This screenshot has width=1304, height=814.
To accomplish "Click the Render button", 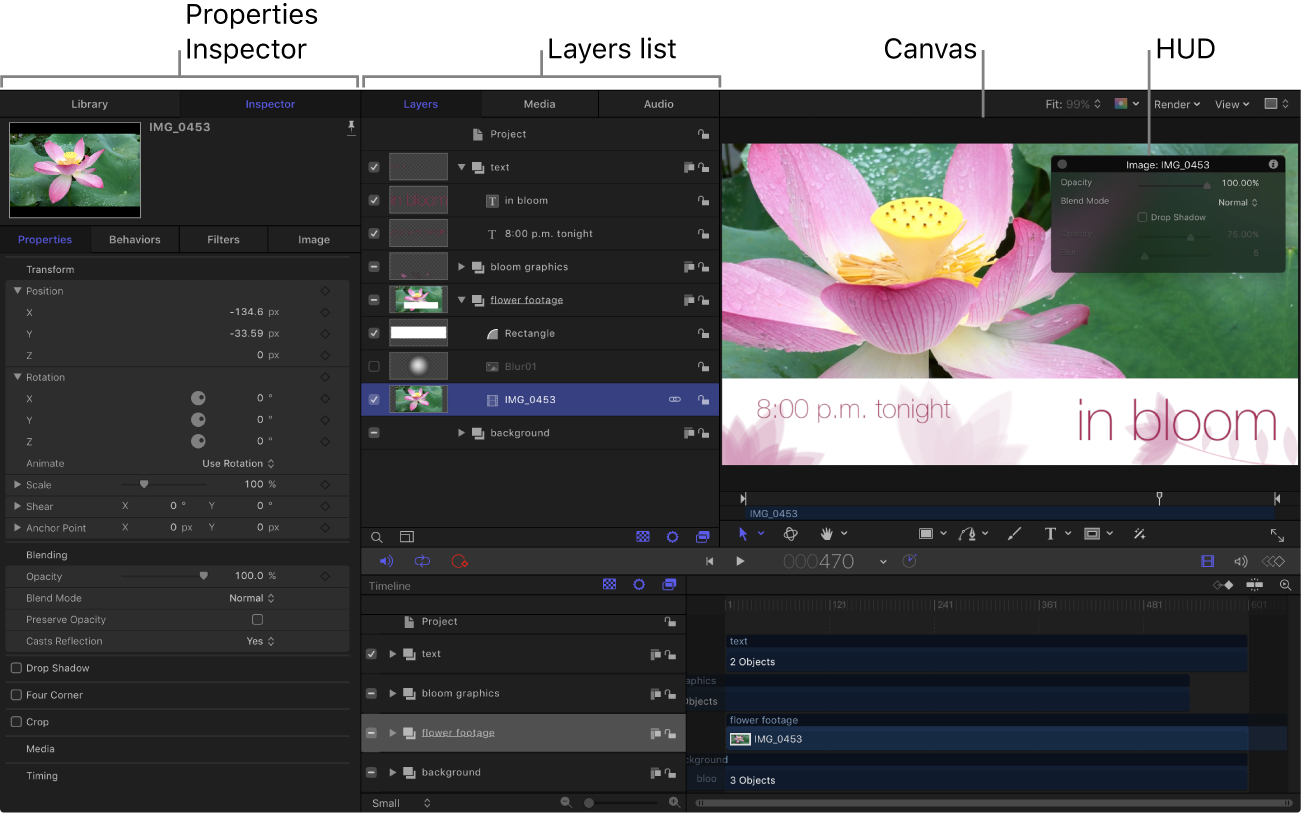I will (1176, 103).
